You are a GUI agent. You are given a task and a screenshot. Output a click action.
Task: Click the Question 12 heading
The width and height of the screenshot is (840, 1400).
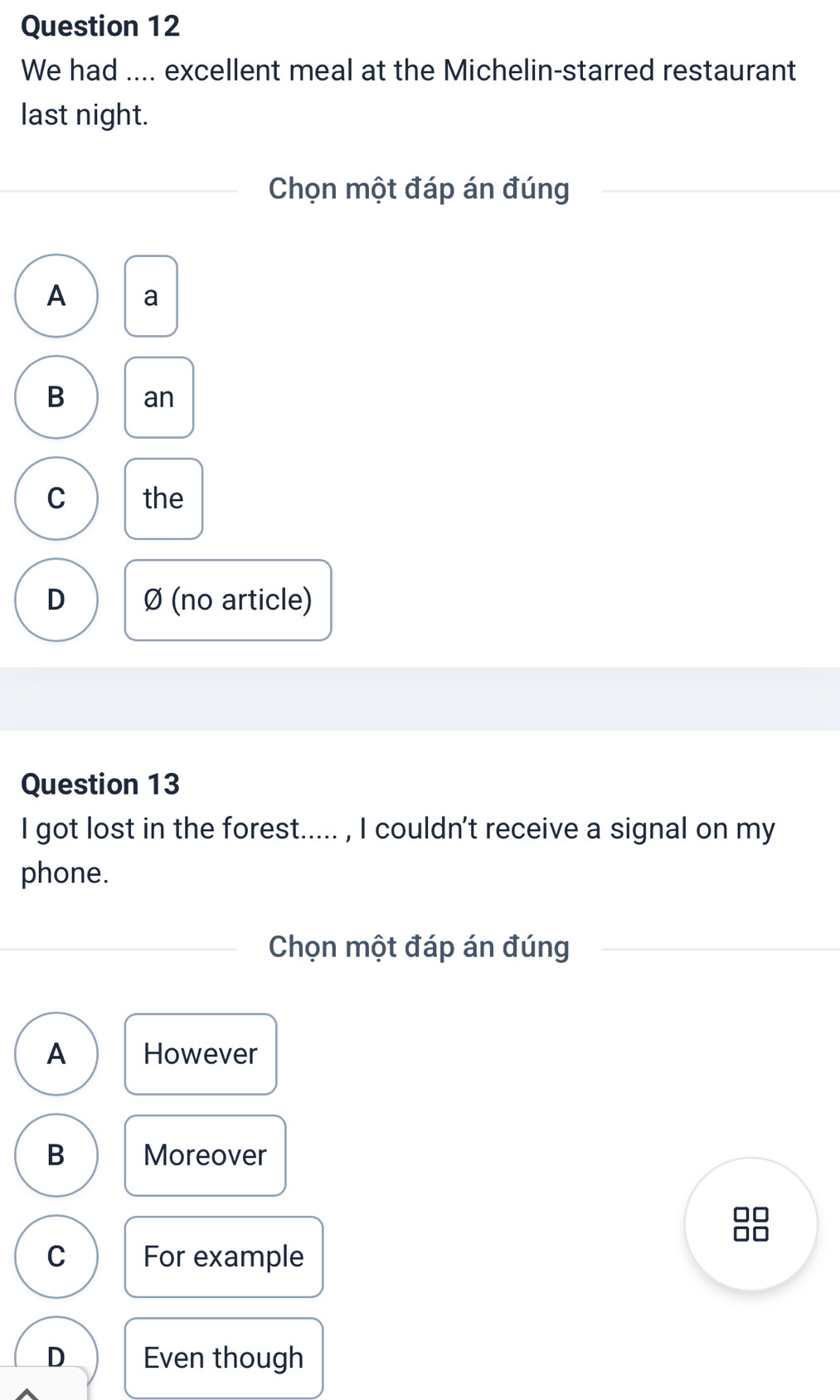pyautogui.click(x=100, y=27)
